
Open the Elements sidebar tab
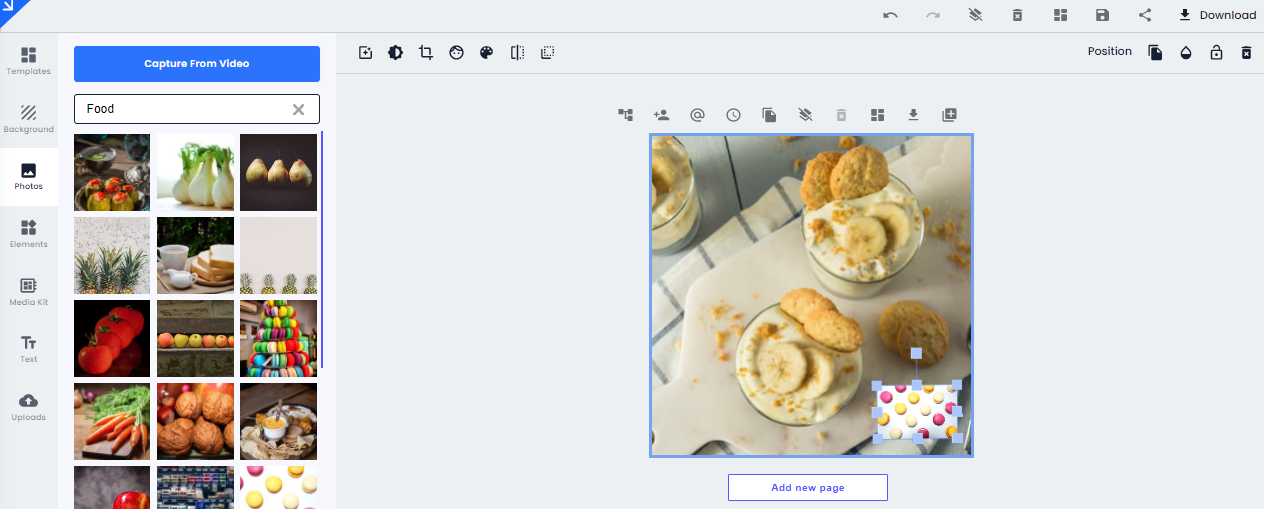coord(29,234)
